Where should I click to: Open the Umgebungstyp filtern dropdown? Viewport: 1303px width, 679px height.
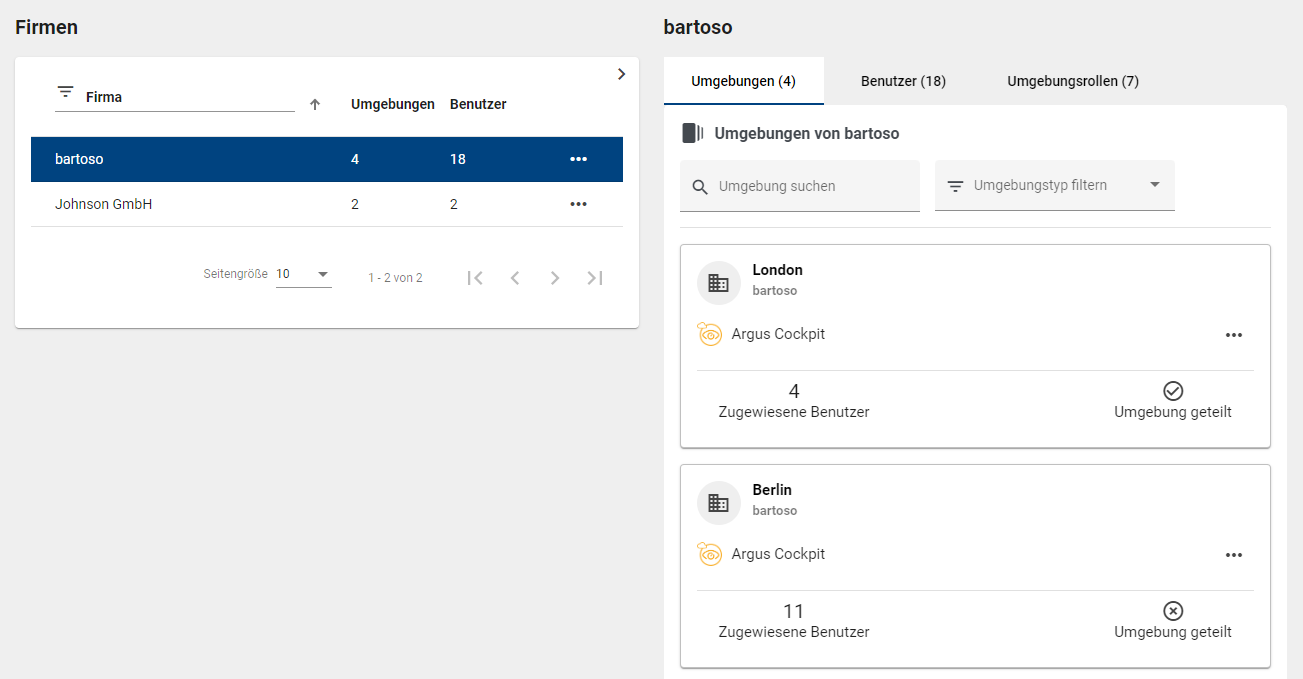[x=1054, y=186]
